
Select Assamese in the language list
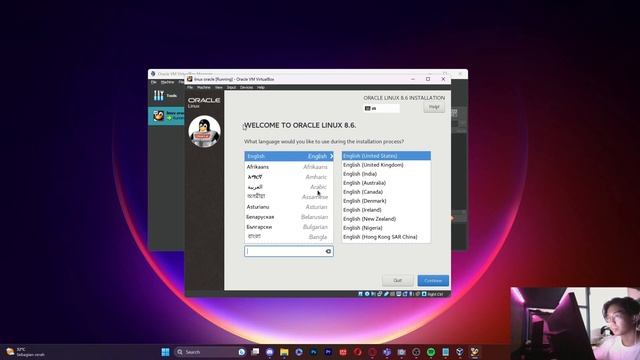pyautogui.click(x=289, y=197)
